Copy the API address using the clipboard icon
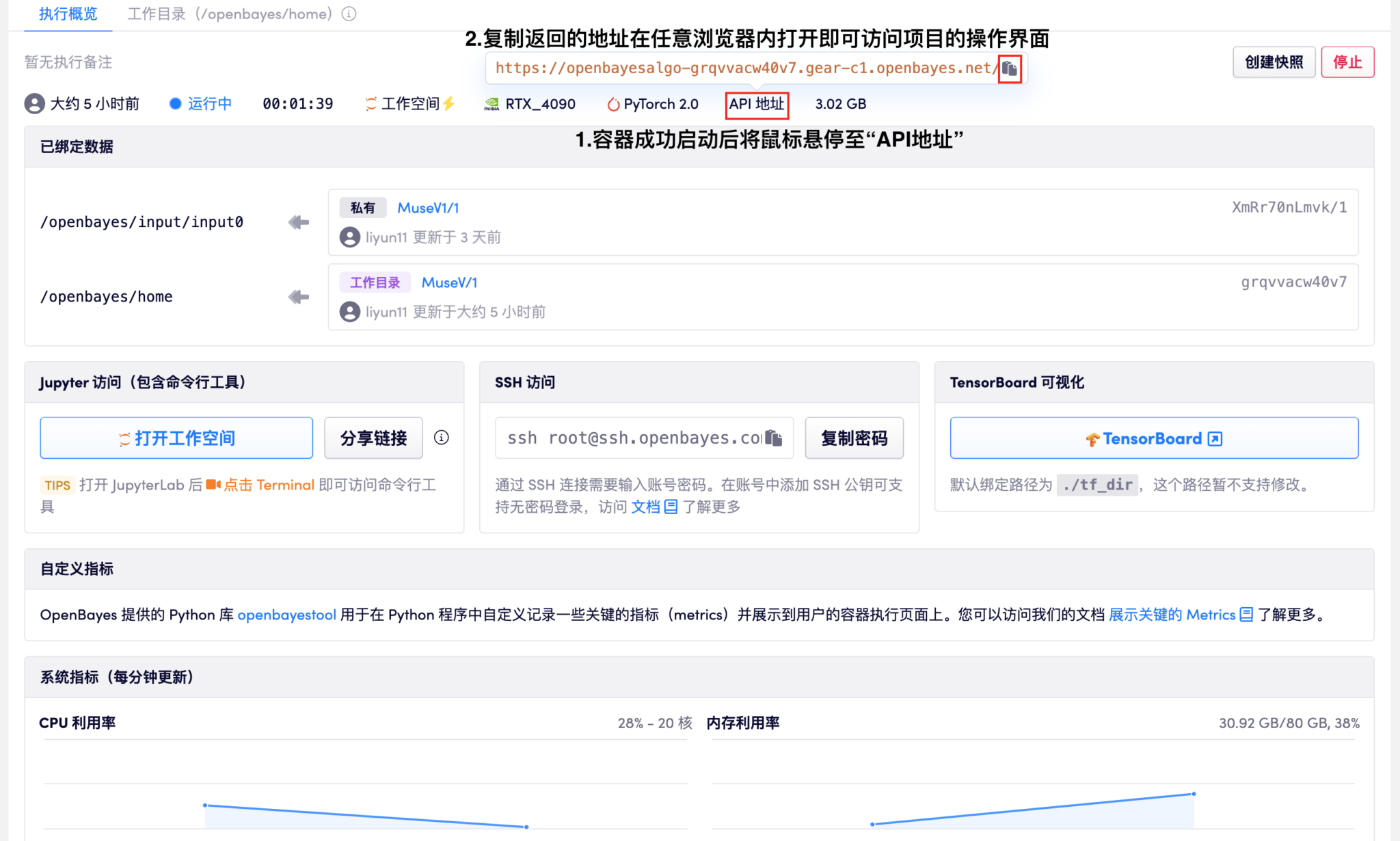 click(1010, 68)
